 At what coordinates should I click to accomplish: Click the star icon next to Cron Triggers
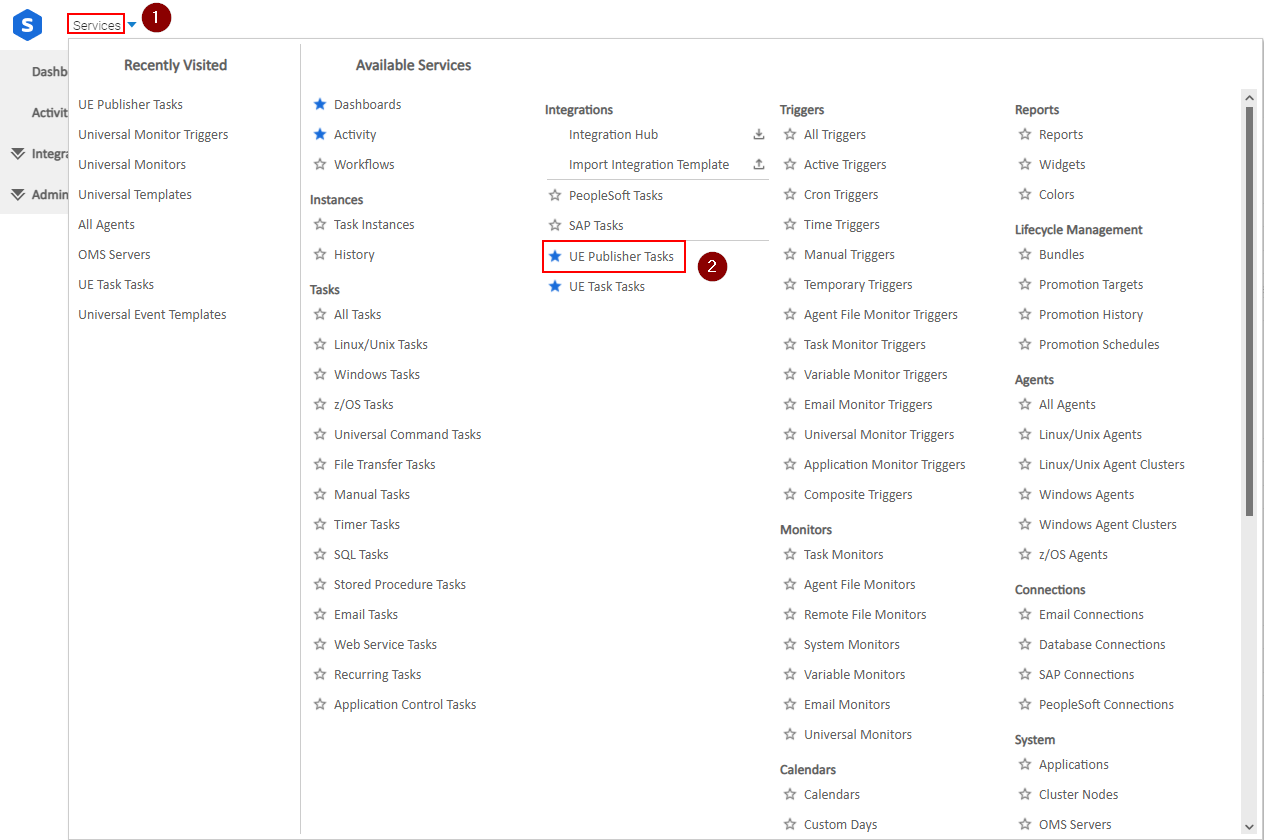pos(790,195)
